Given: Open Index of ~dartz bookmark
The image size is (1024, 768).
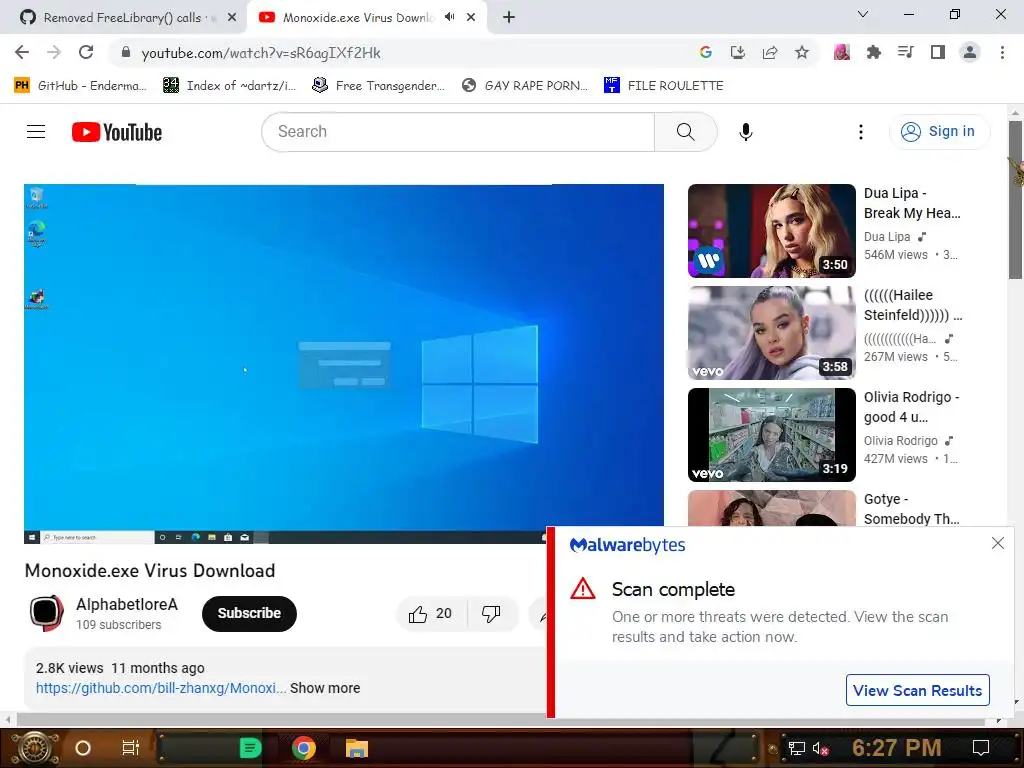Looking at the screenshot, I should coord(230,86).
